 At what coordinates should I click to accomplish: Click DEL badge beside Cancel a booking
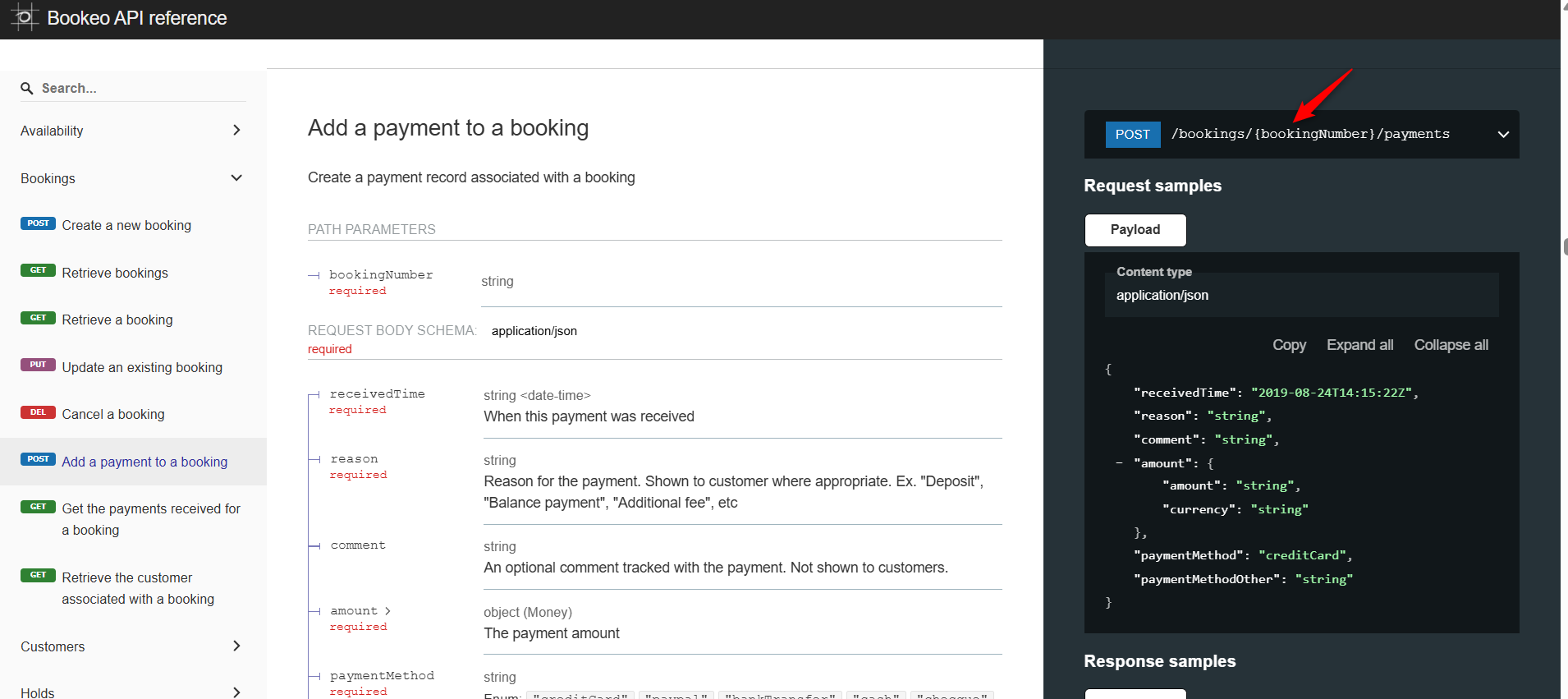38,412
